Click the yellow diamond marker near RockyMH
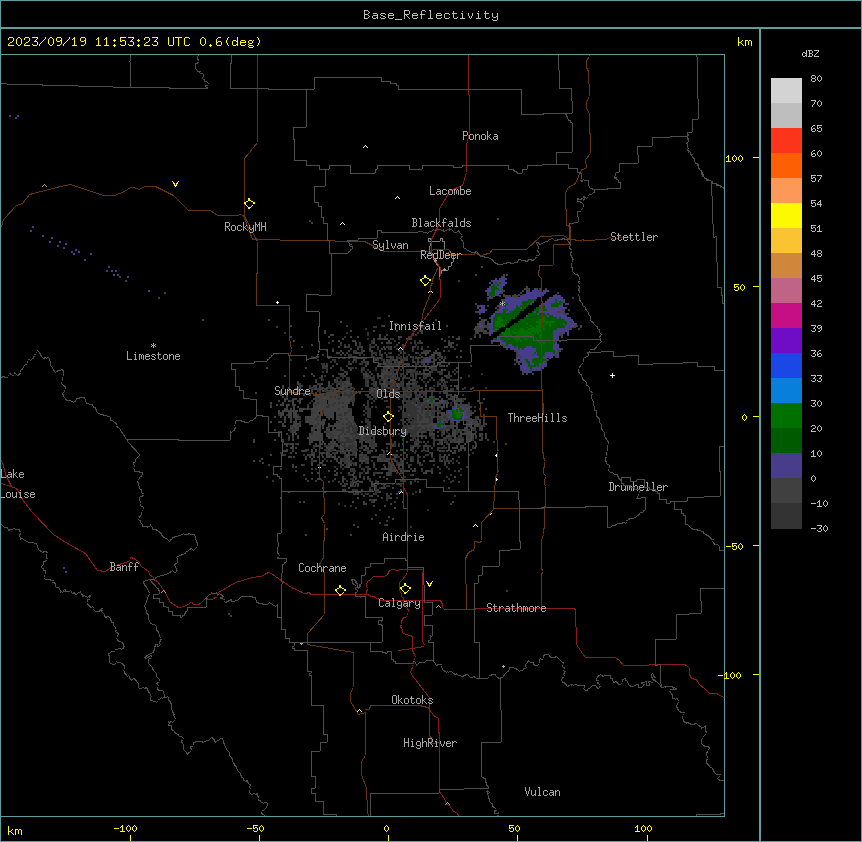862x842 pixels. pyautogui.click(x=250, y=204)
